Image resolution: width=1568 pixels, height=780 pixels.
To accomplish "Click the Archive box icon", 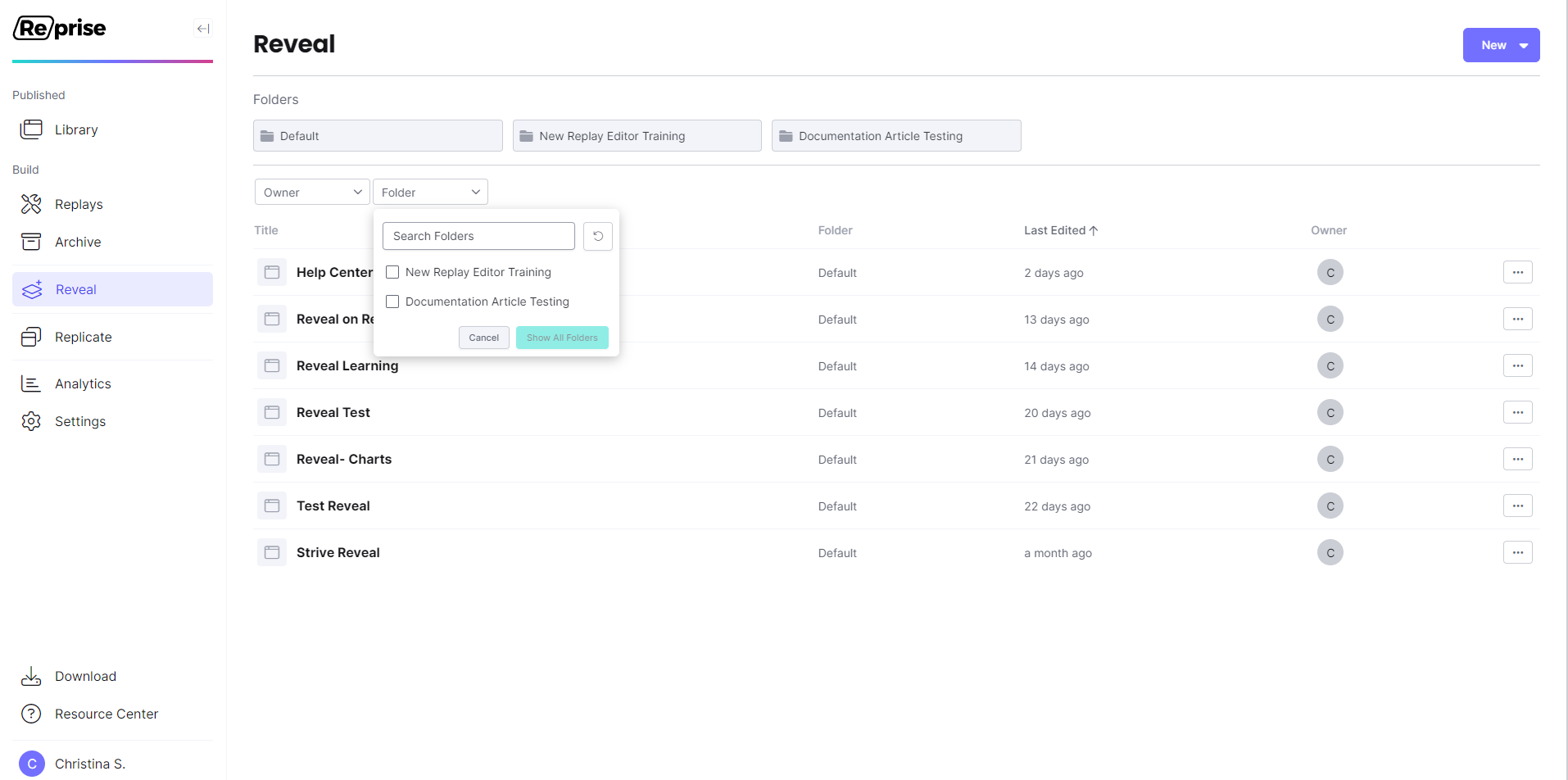I will pos(31,242).
